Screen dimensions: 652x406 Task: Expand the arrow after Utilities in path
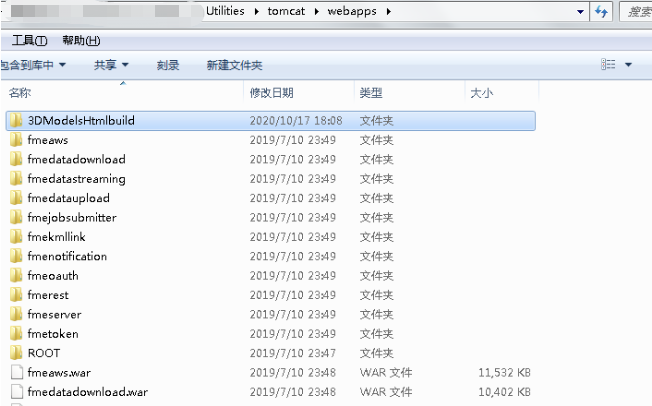coord(257,12)
